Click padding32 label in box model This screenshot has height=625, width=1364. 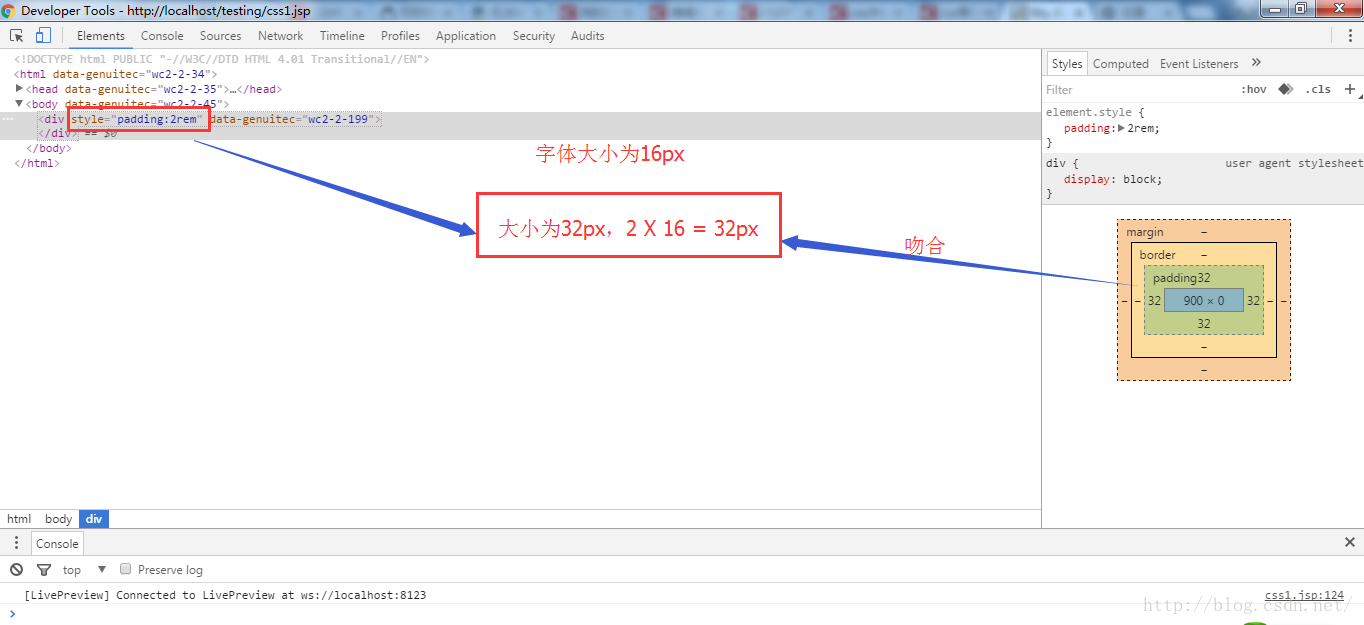tap(1182, 278)
